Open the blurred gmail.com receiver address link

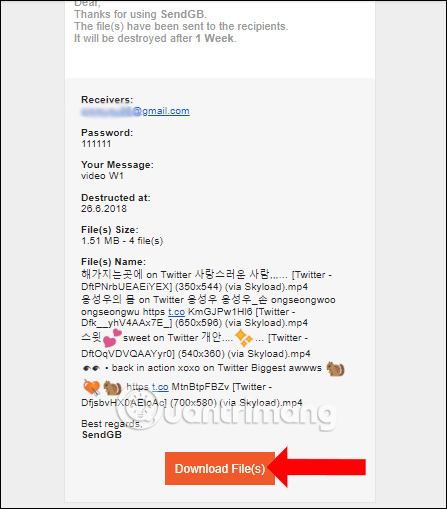135,111
